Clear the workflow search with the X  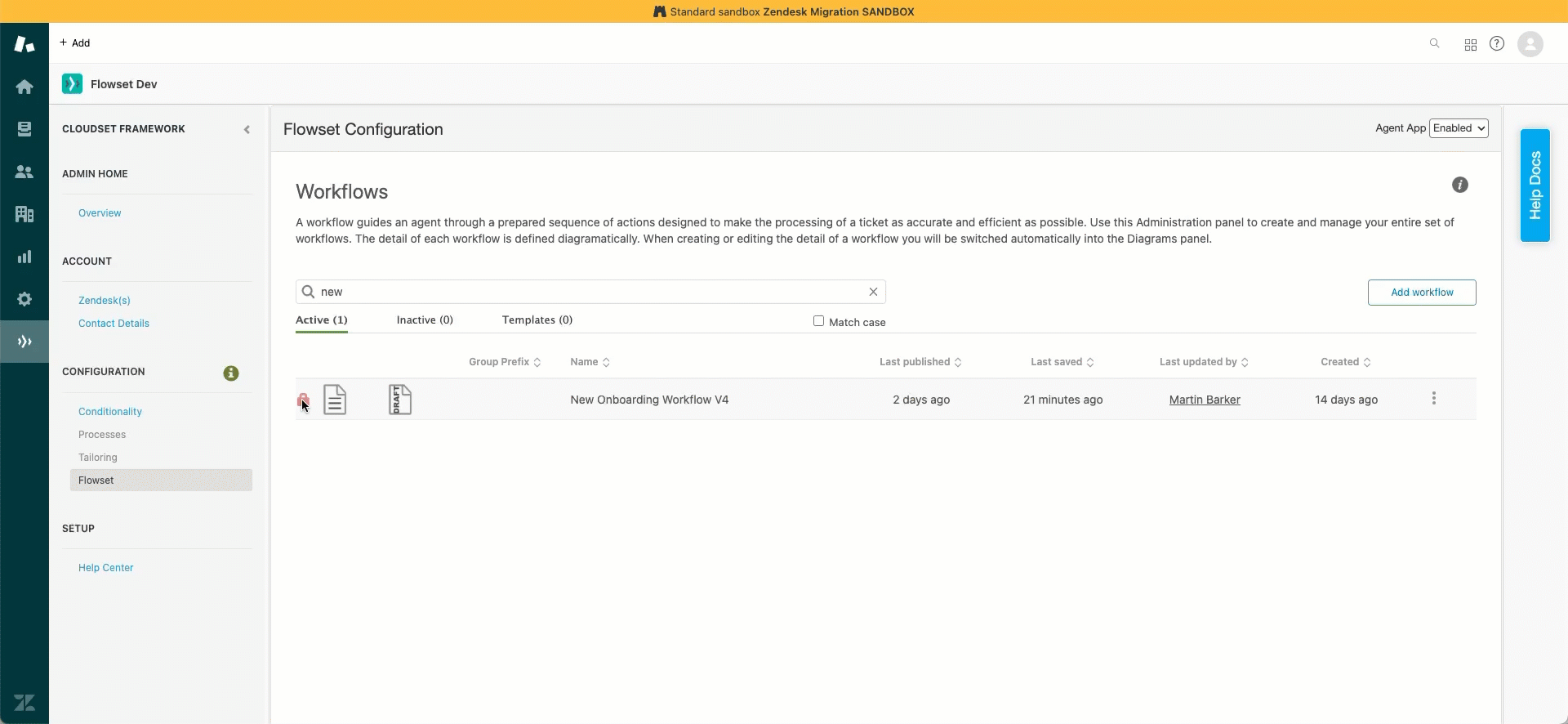[x=873, y=292]
